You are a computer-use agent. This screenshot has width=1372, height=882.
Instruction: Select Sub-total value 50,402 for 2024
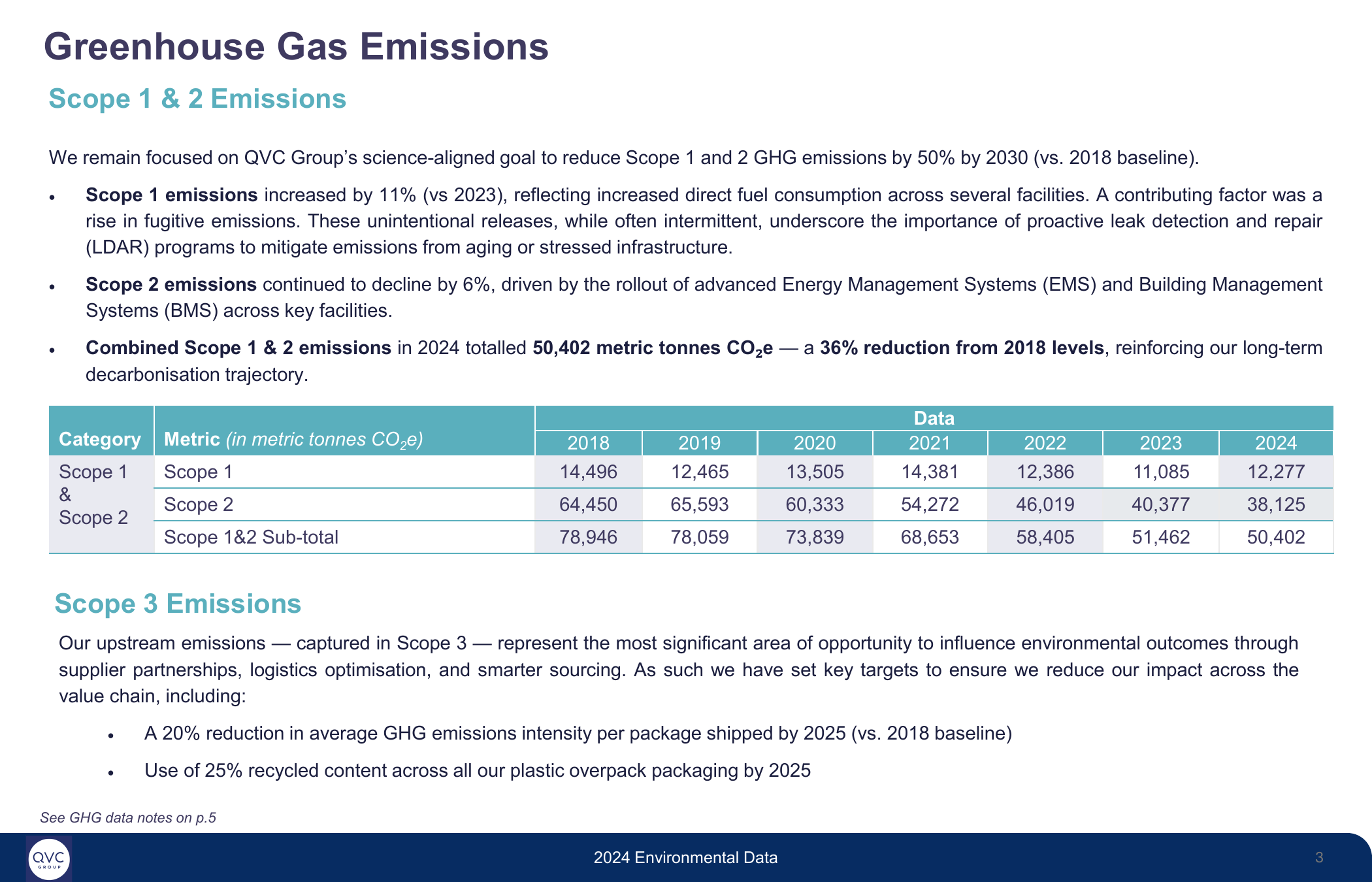click(x=1276, y=537)
